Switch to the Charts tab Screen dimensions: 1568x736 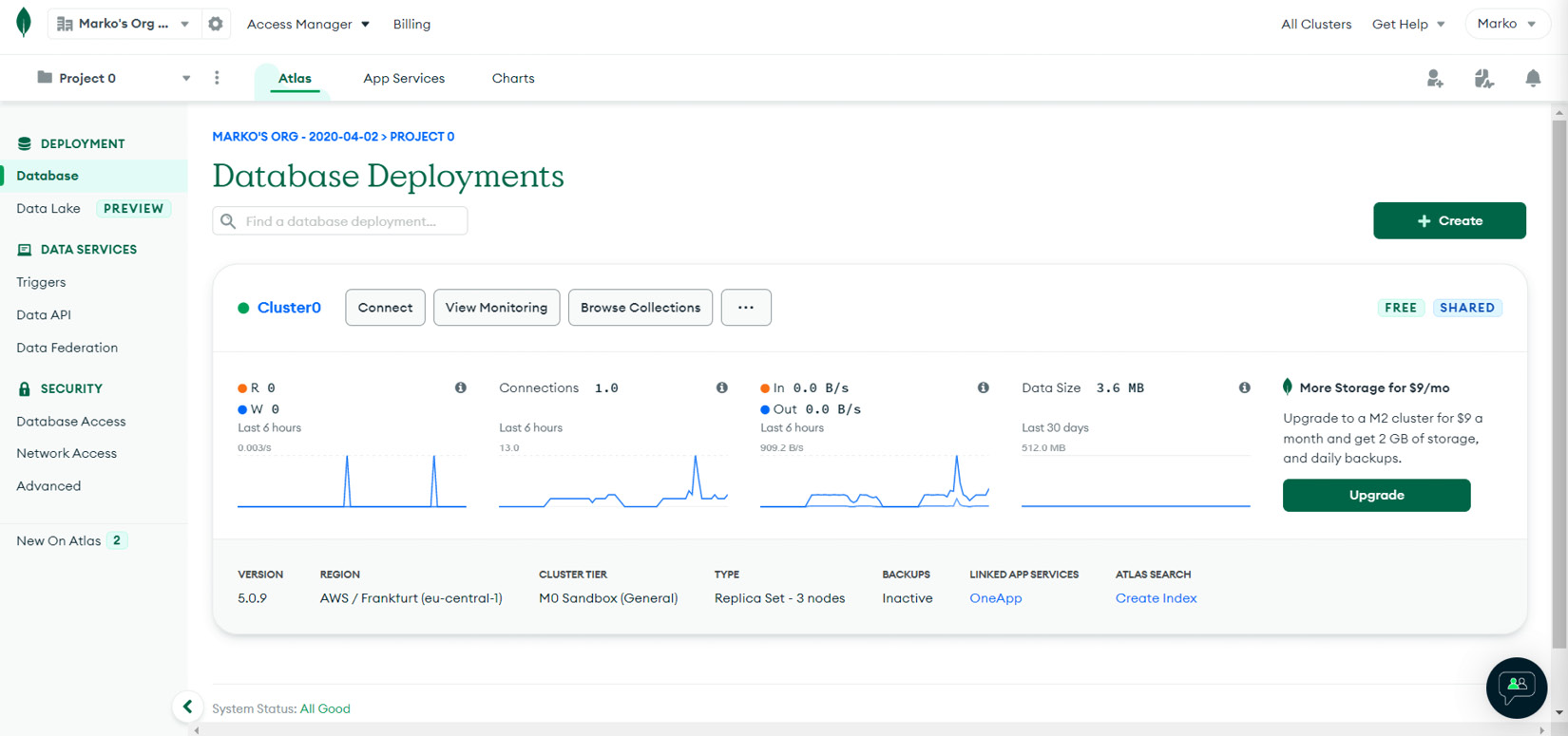pos(513,78)
